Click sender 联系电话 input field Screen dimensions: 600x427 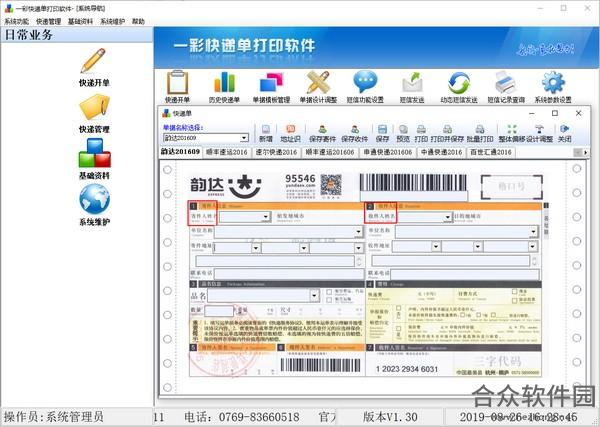coord(289,274)
